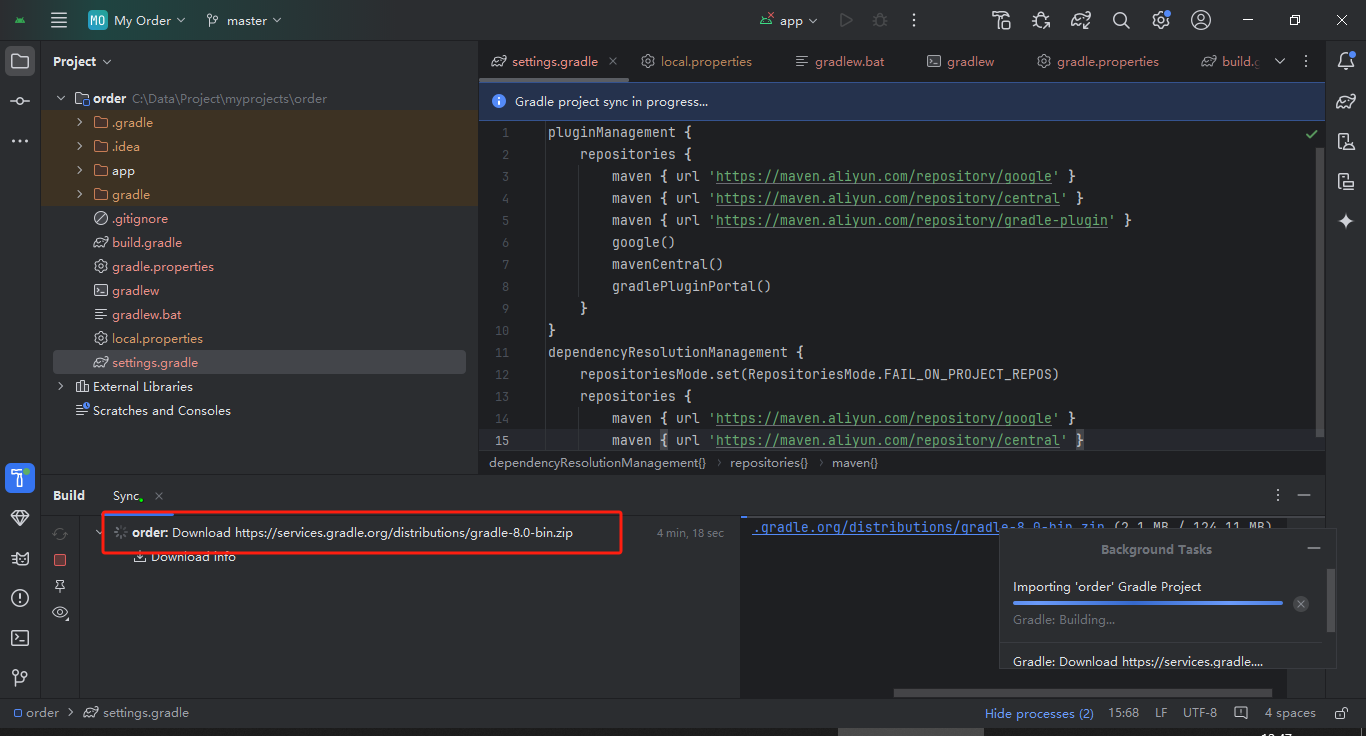The height and width of the screenshot is (736, 1366).
Task: Open the Terminal tool window
Action: [20, 638]
